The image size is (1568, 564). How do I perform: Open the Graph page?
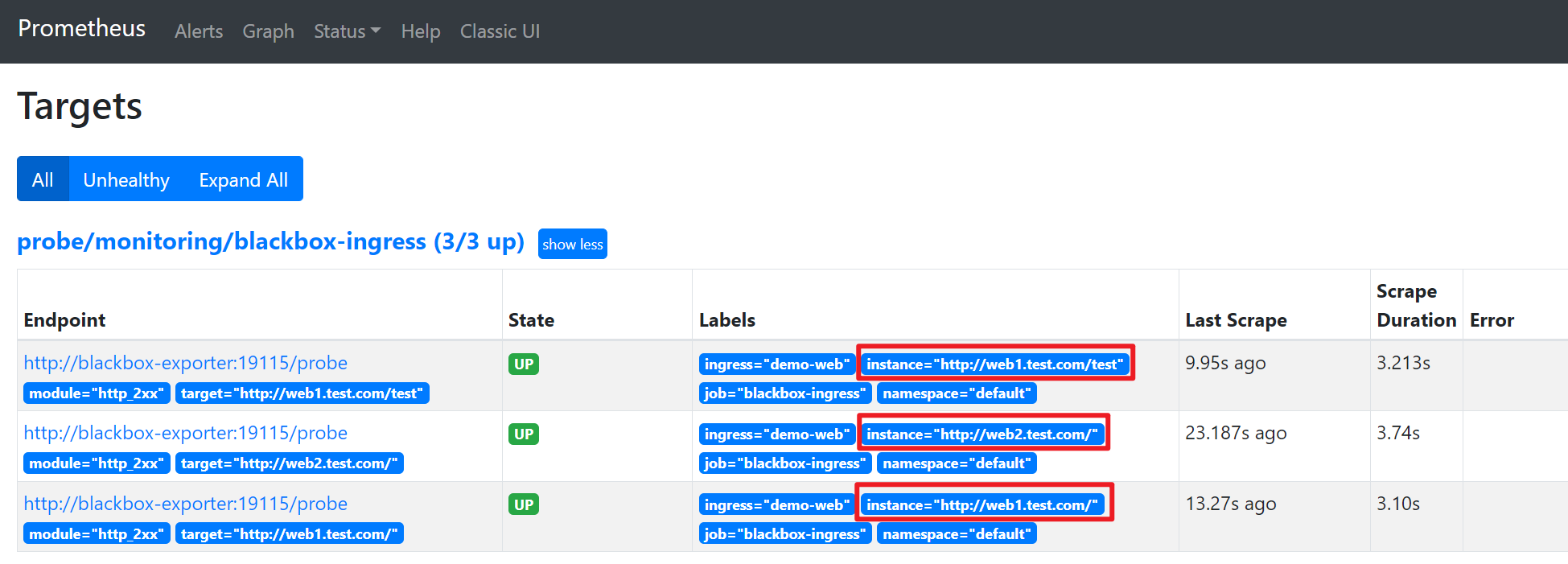(268, 31)
